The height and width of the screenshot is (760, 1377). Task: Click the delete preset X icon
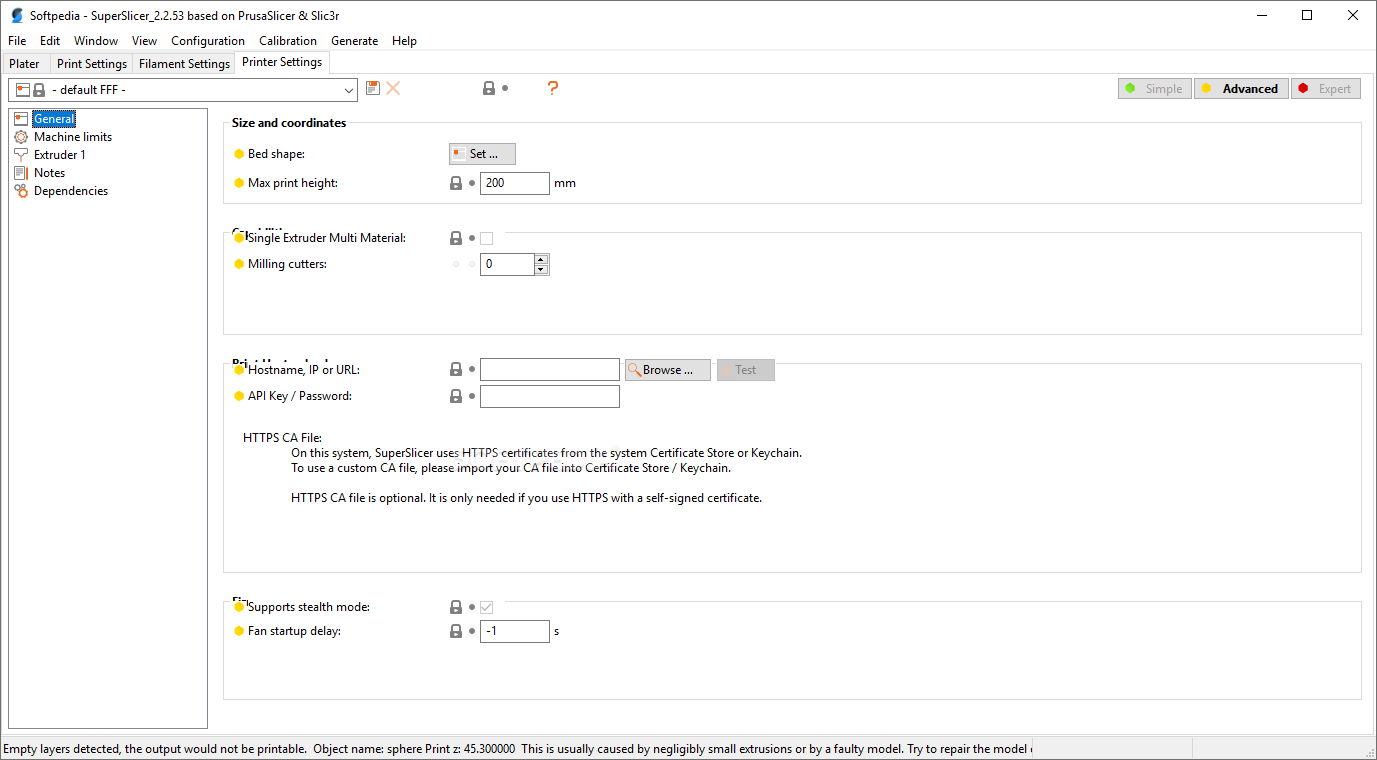click(x=393, y=88)
